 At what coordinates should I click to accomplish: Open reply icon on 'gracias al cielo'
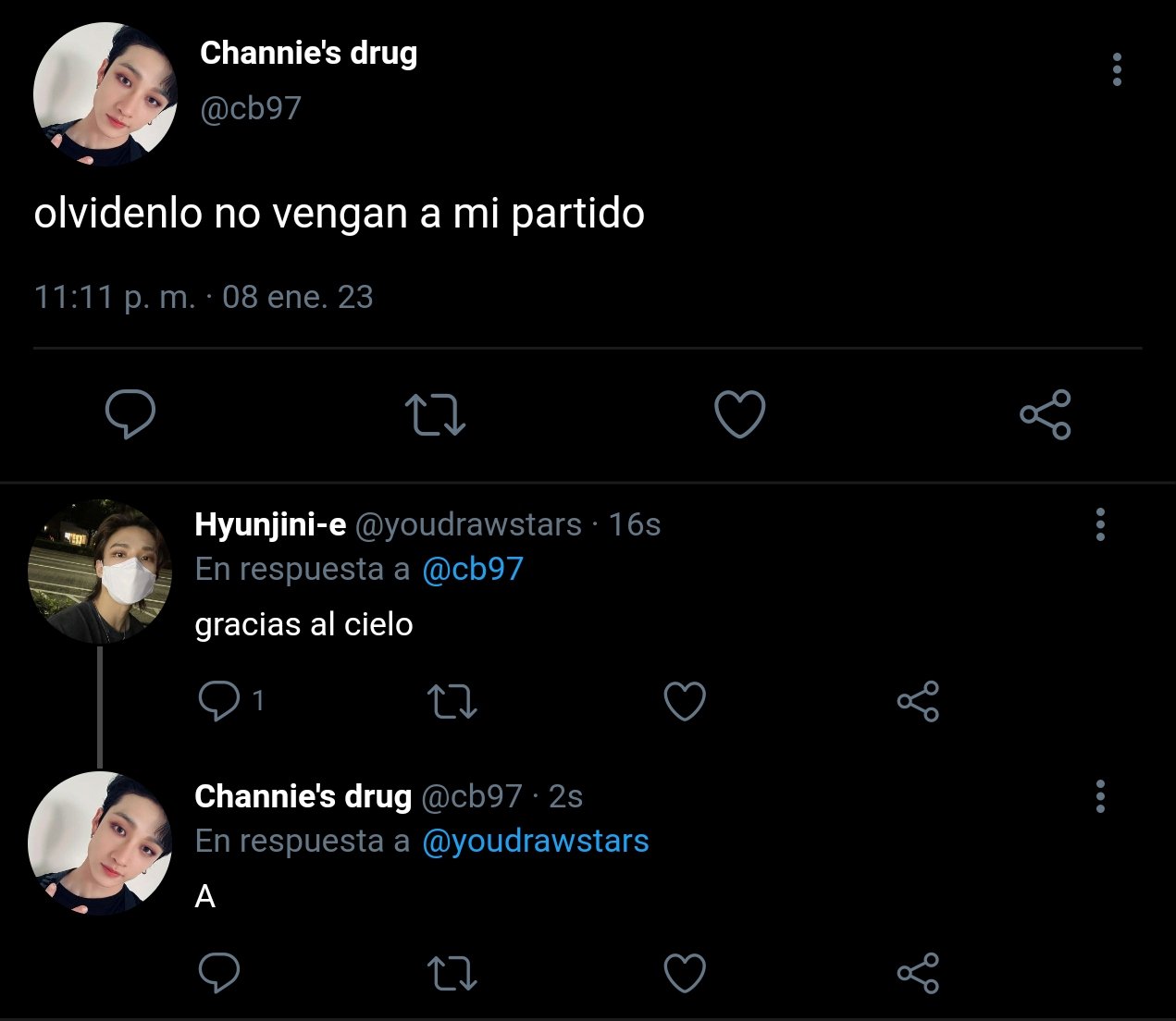tap(219, 701)
